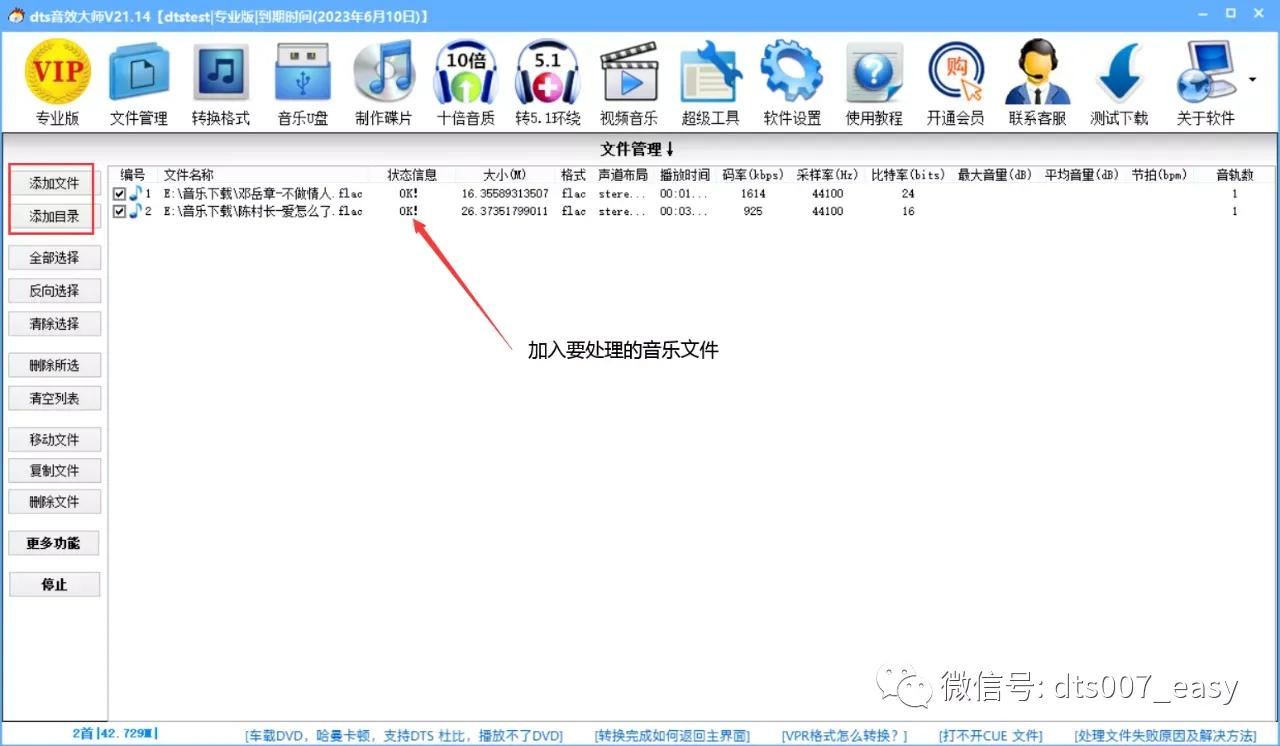The height and width of the screenshot is (746, 1280).
Task: Expand the dropdown arrow beside 关于软件
Action: click(1250, 77)
